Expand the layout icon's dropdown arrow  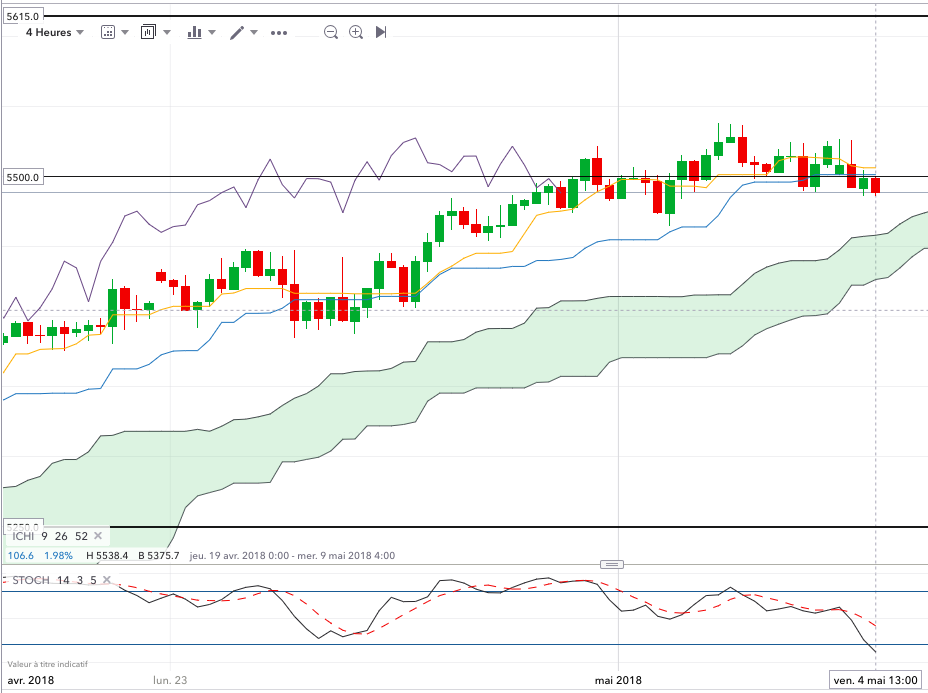[167, 32]
